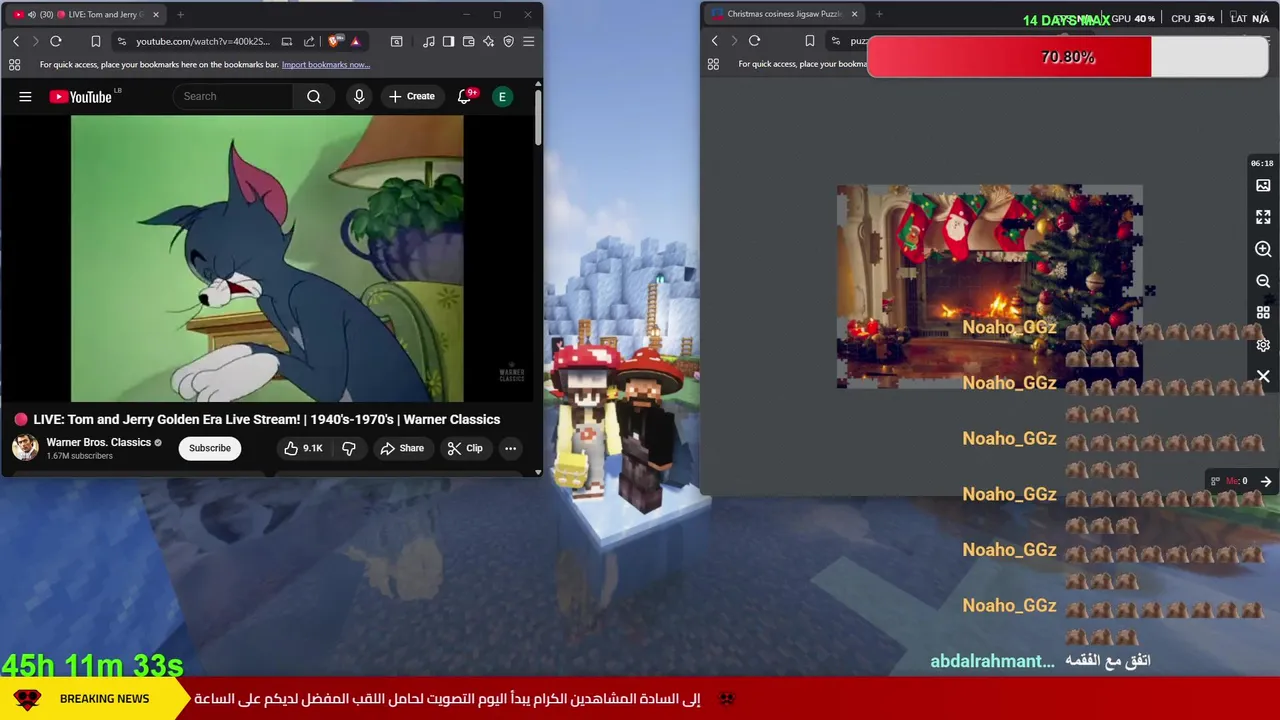Screen dimensions: 1280x720
Task: Open the Brave Wallet icon
Action: point(468,41)
